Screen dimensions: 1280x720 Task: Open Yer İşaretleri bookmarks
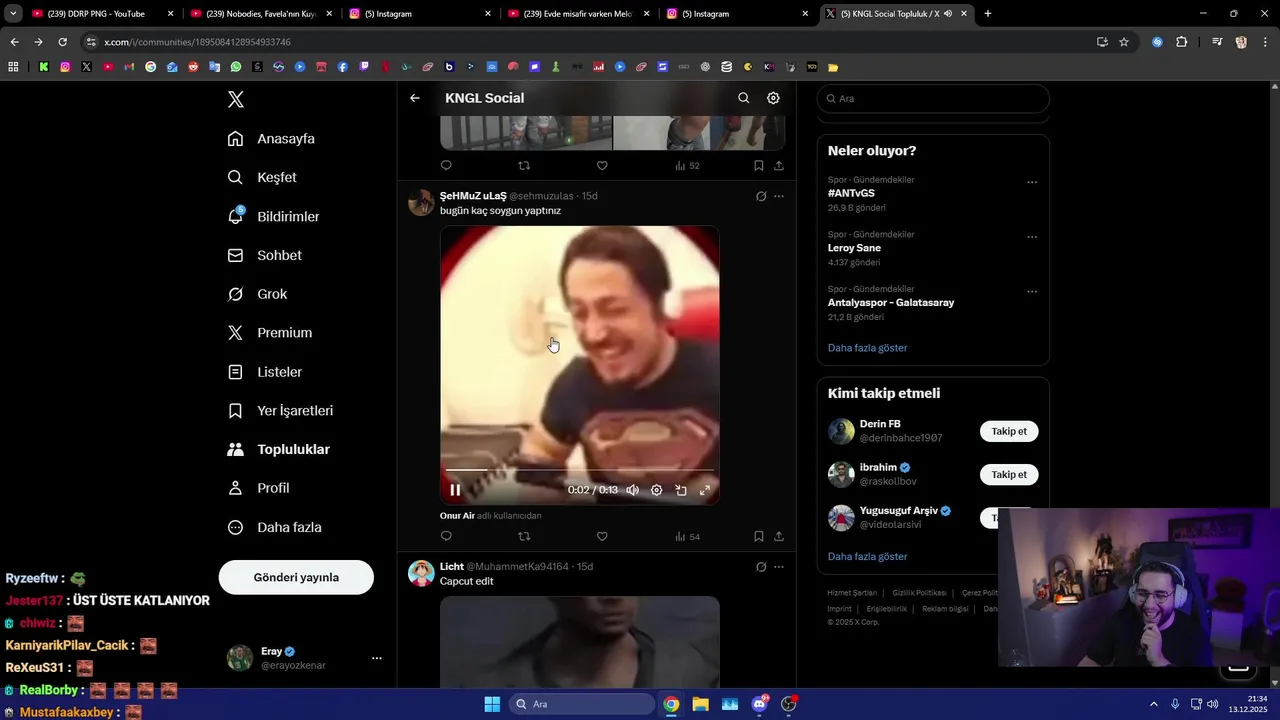click(x=280, y=411)
